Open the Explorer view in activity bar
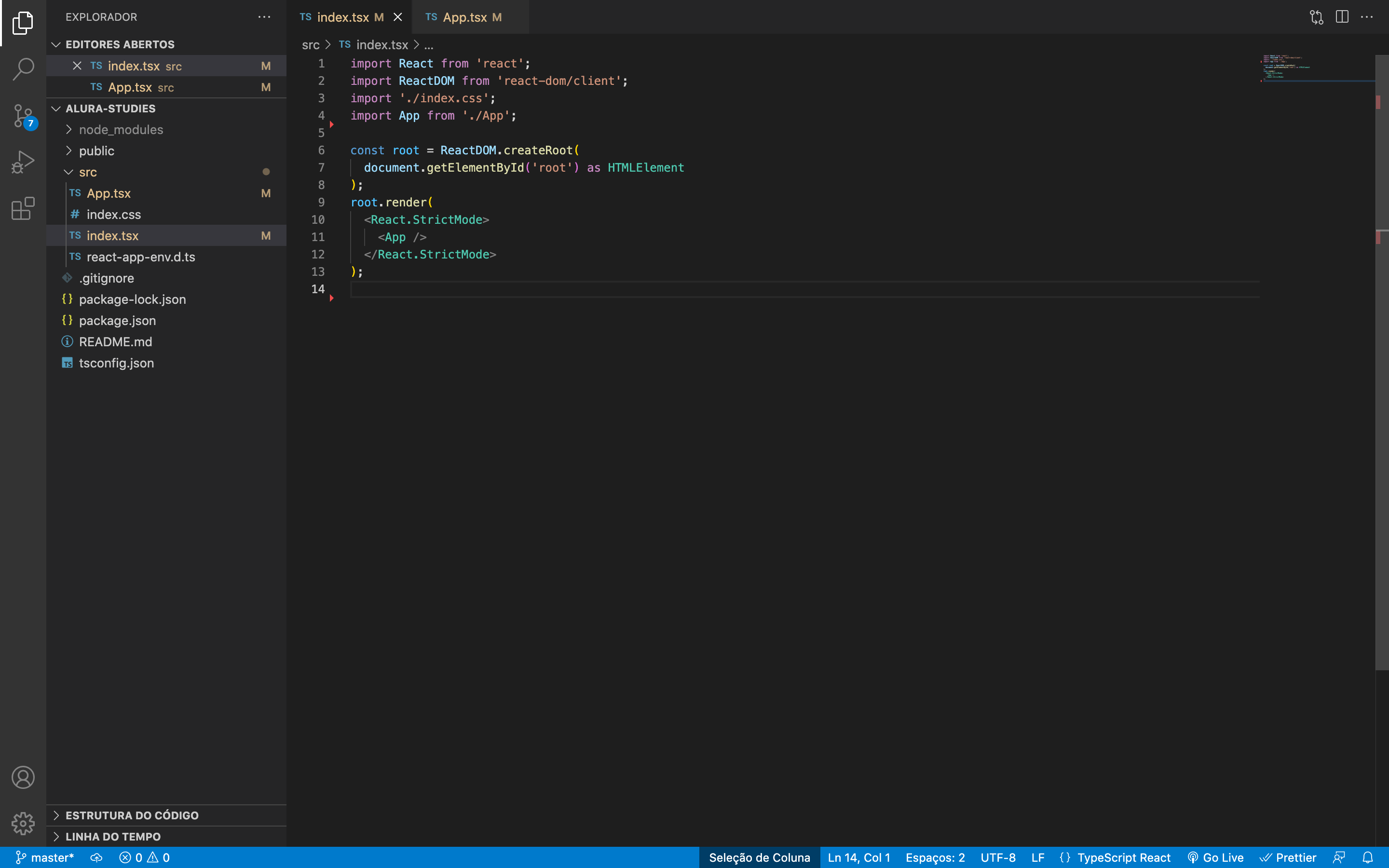This screenshot has height=868, width=1389. point(23,23)
